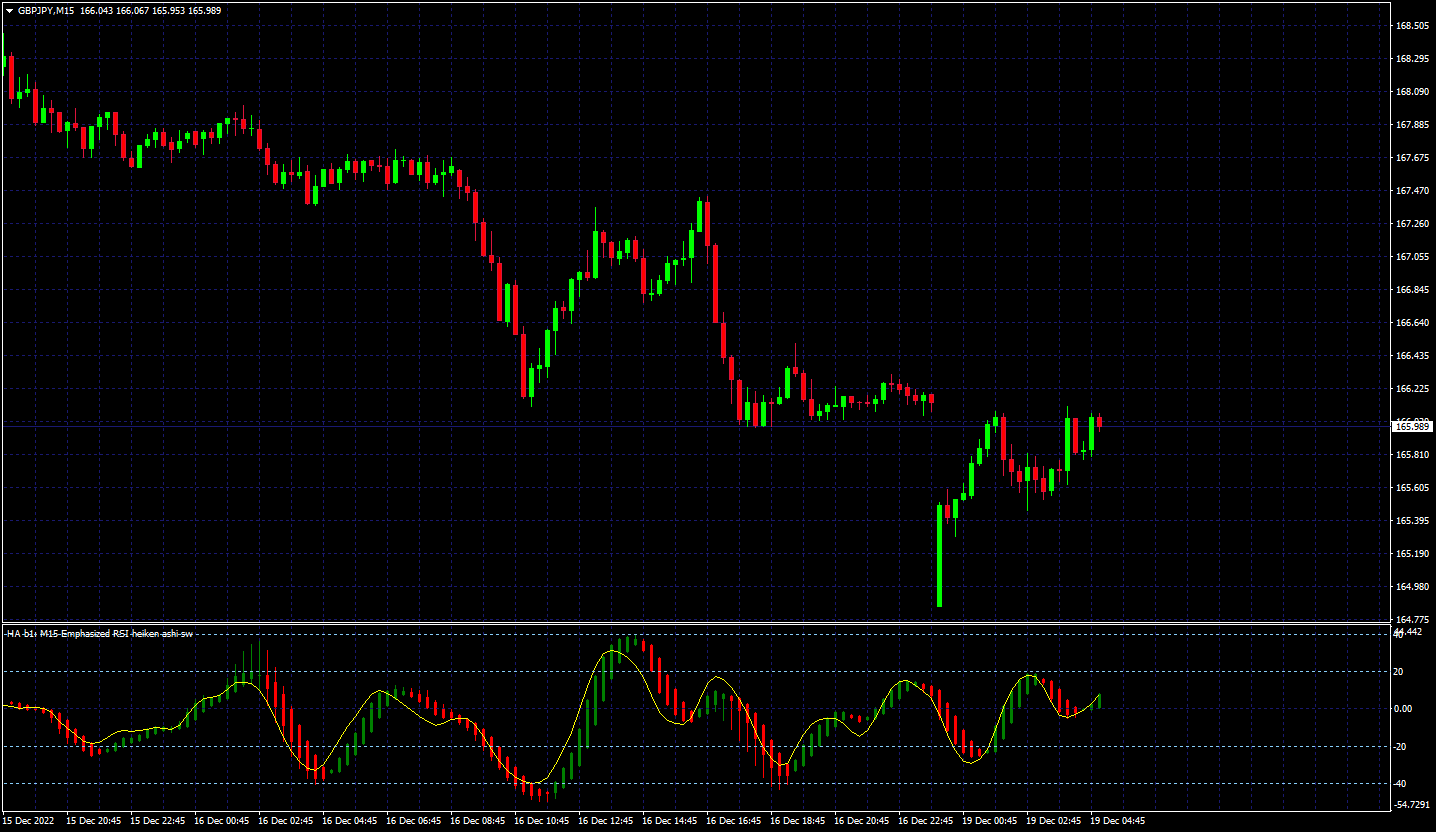Screen dimensions: 1436x832
Task: Click price level 166.435 on the scale
Action: tap(1413, 356)
